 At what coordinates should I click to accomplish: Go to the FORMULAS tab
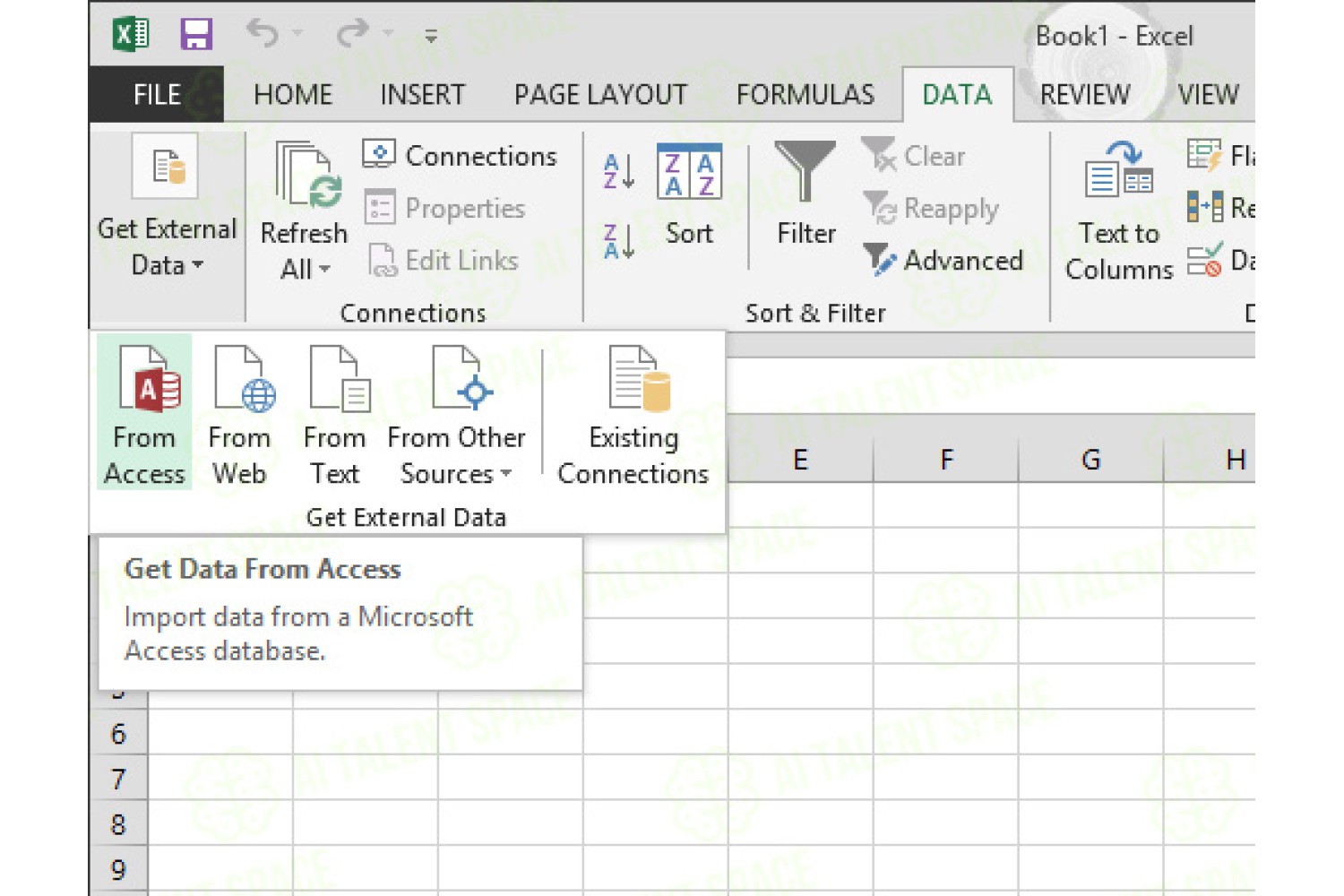(805, 94)
